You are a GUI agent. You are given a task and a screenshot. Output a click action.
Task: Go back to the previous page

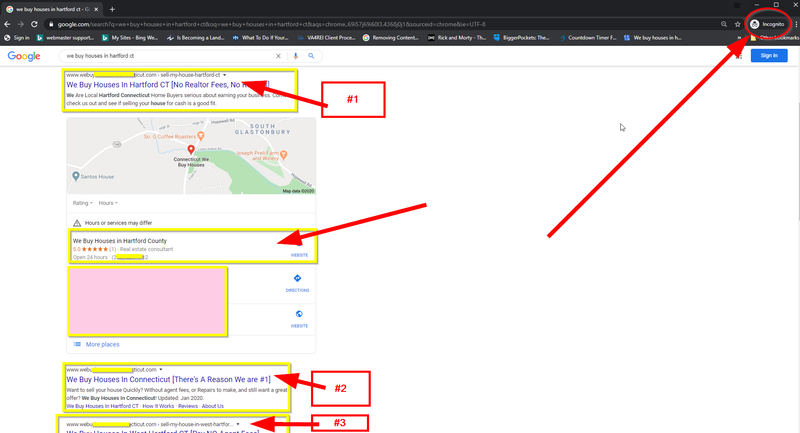pos(7,24)
